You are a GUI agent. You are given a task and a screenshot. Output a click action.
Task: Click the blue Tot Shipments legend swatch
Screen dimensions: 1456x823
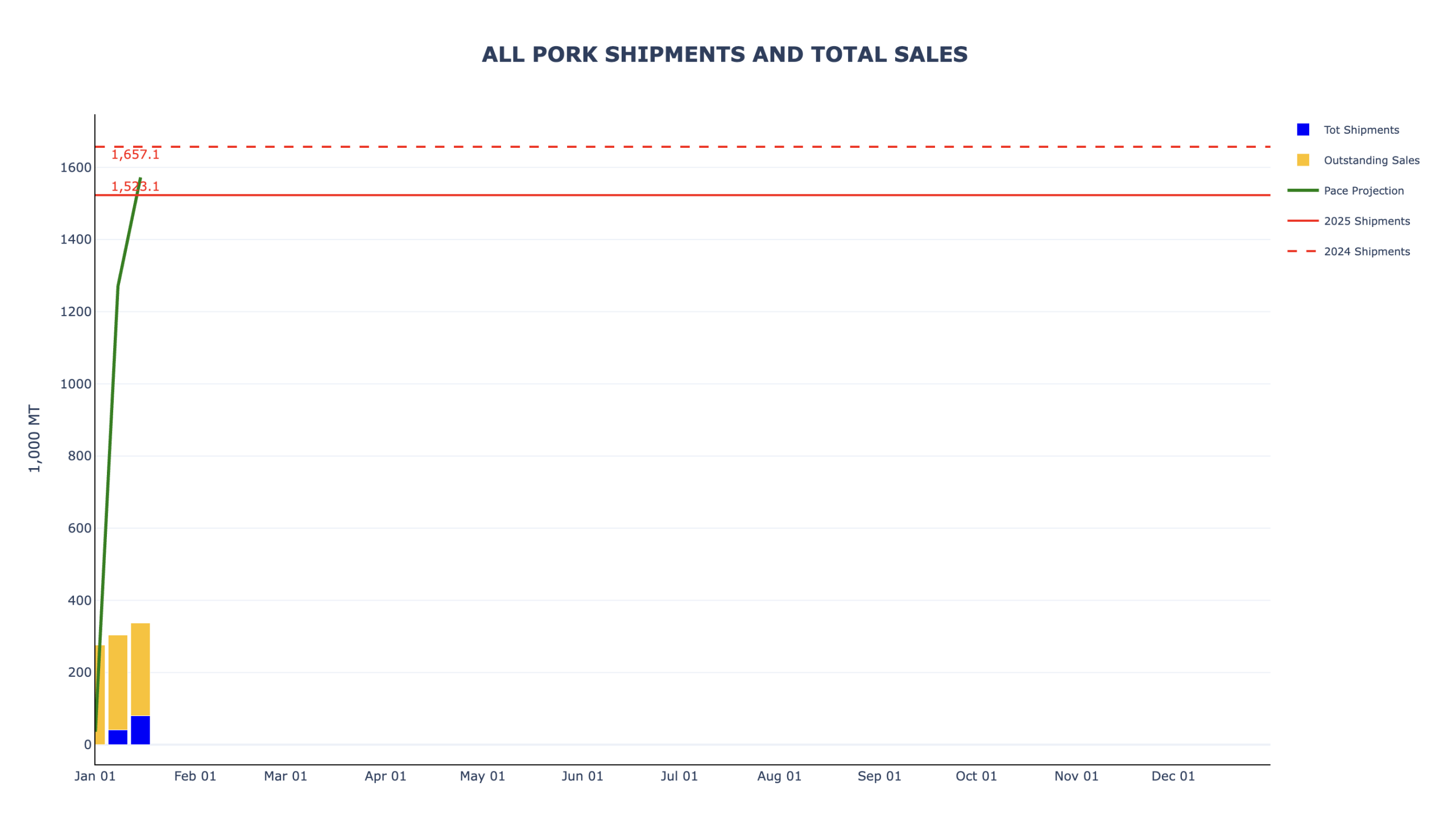click(1302, 130)
